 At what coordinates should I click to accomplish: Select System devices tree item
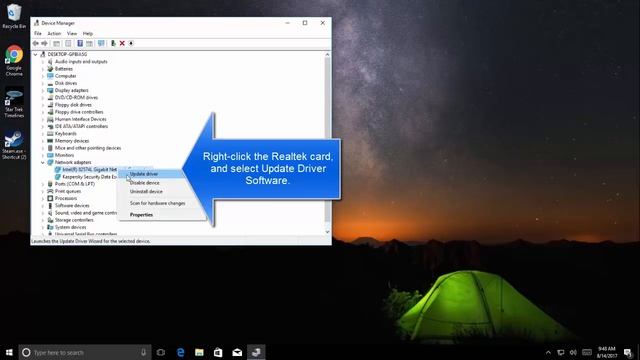coord(71,227)
